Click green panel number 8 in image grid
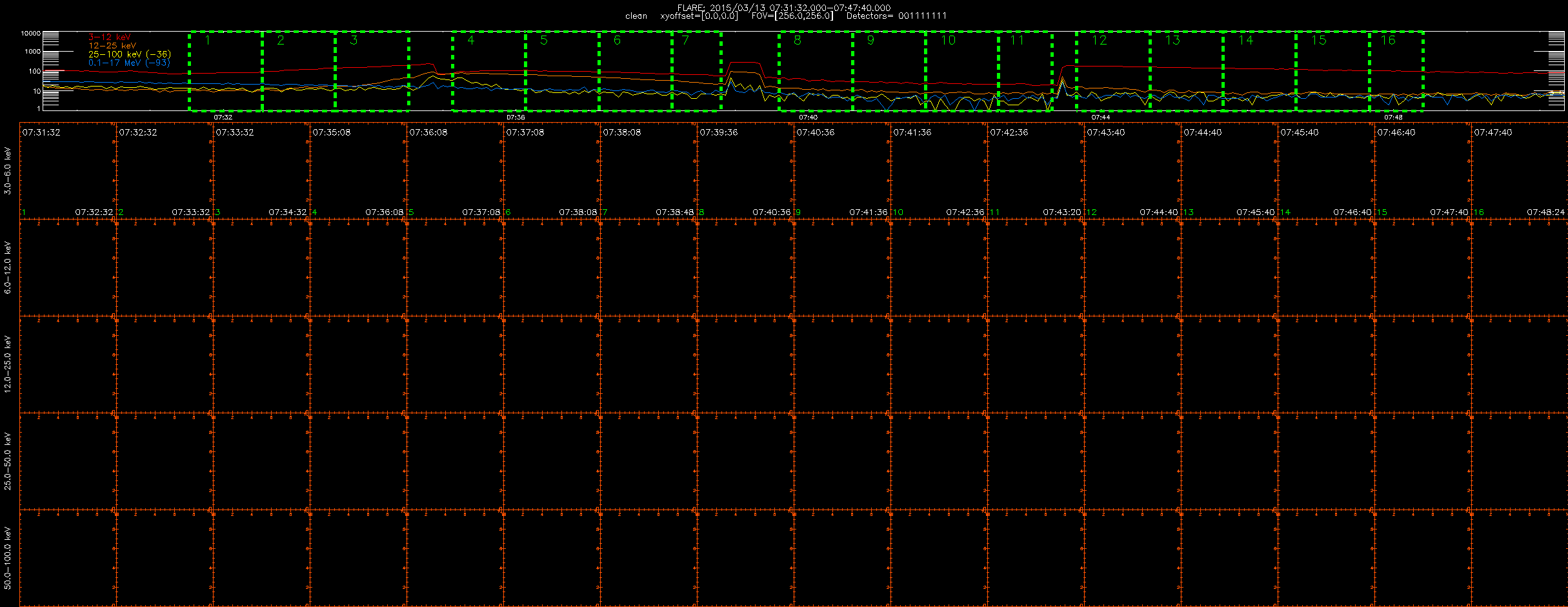The image size is (1568, 607). [702, 212]
